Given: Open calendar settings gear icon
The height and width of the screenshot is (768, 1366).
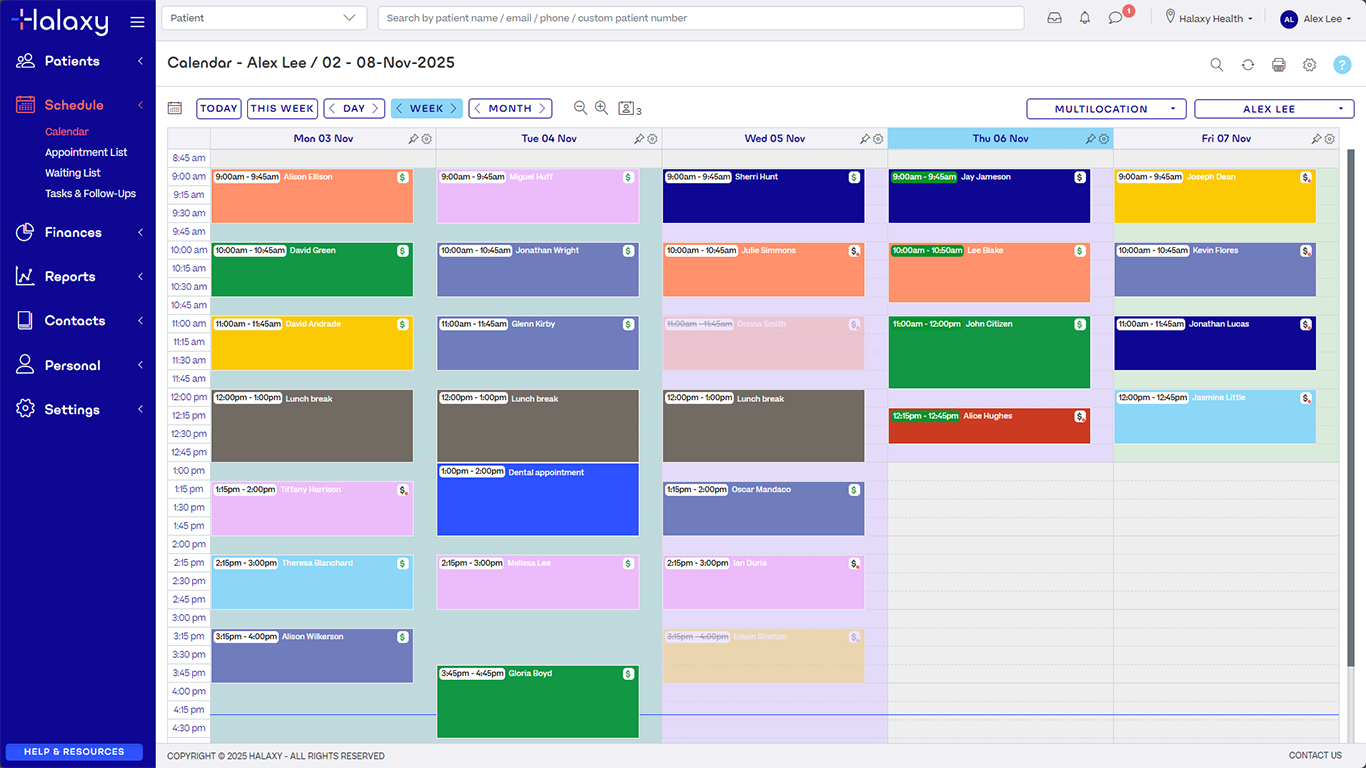Looking at the screenshot, I should point(1310,64).
